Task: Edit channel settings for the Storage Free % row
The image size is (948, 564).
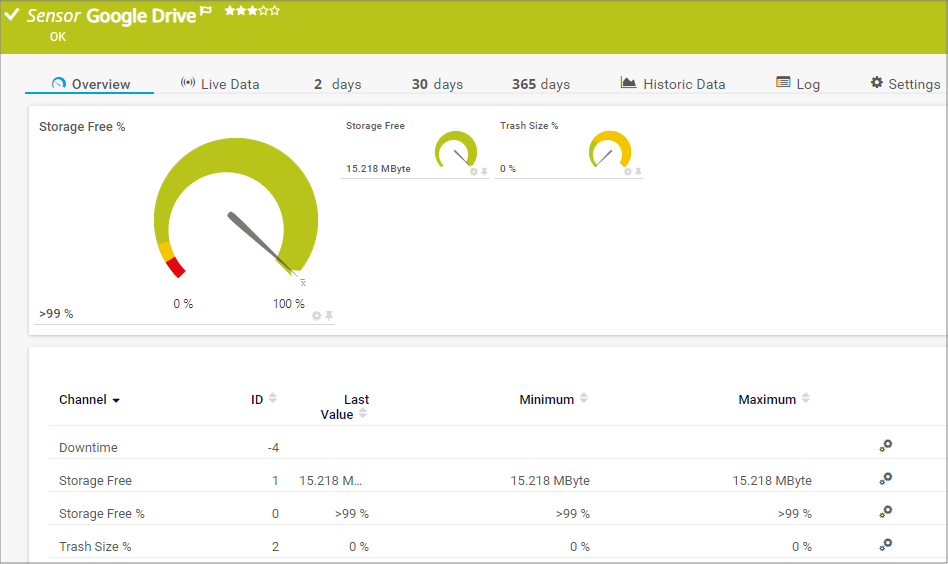Action: point(885,512)
